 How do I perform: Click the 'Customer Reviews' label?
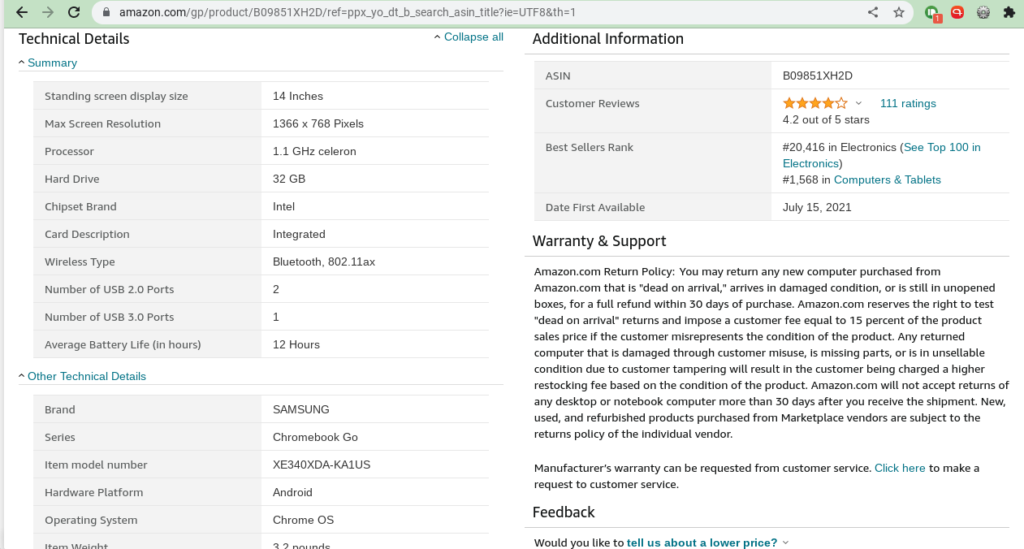pos(592,103)
